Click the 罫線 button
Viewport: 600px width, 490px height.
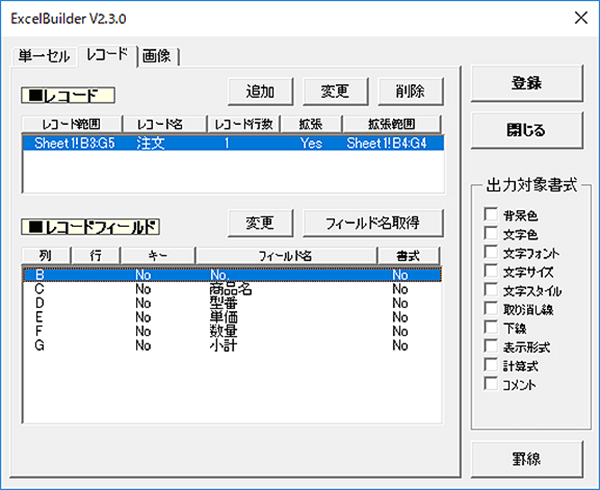(527, 459)
